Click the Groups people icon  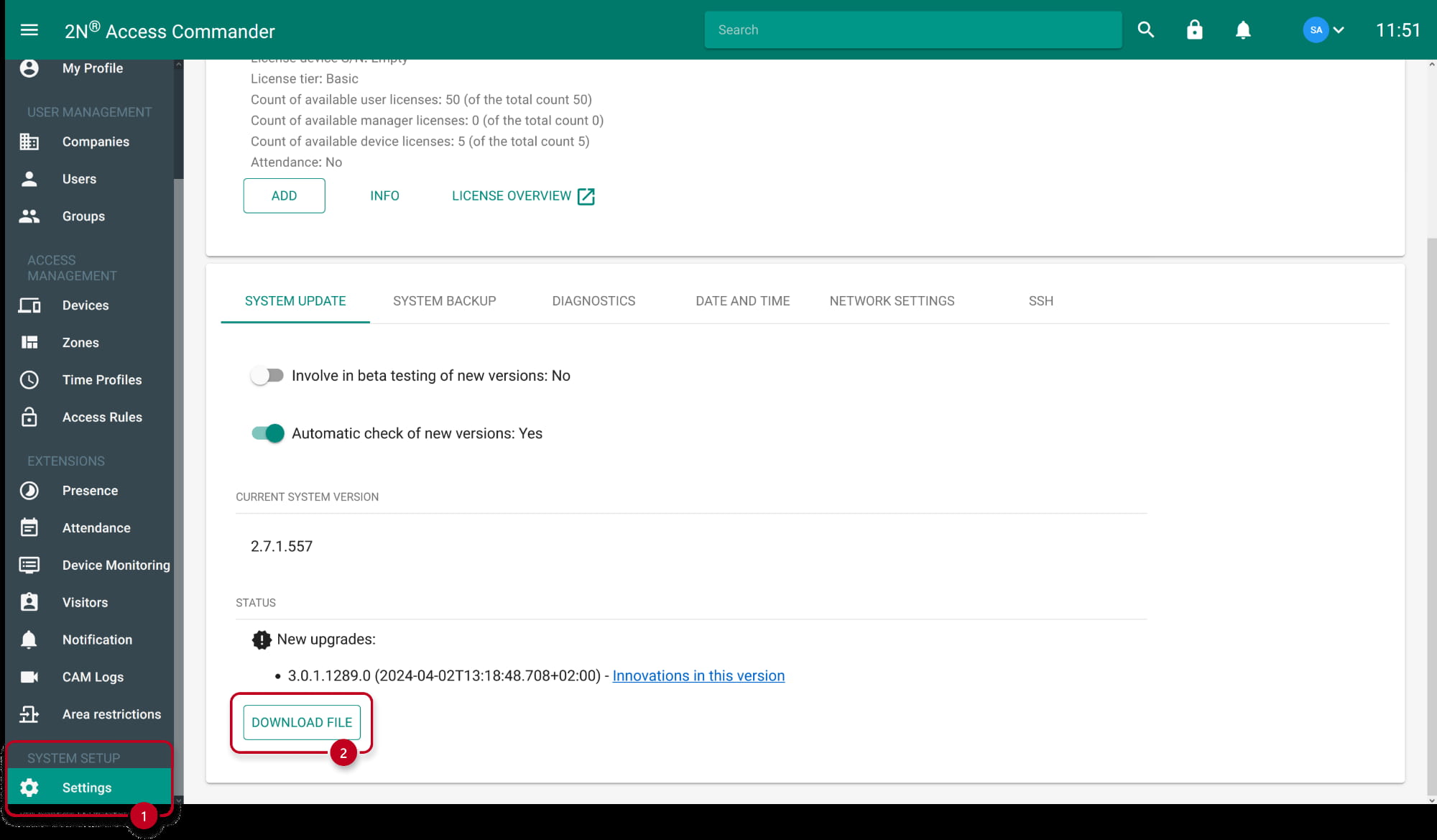point(29,216)
